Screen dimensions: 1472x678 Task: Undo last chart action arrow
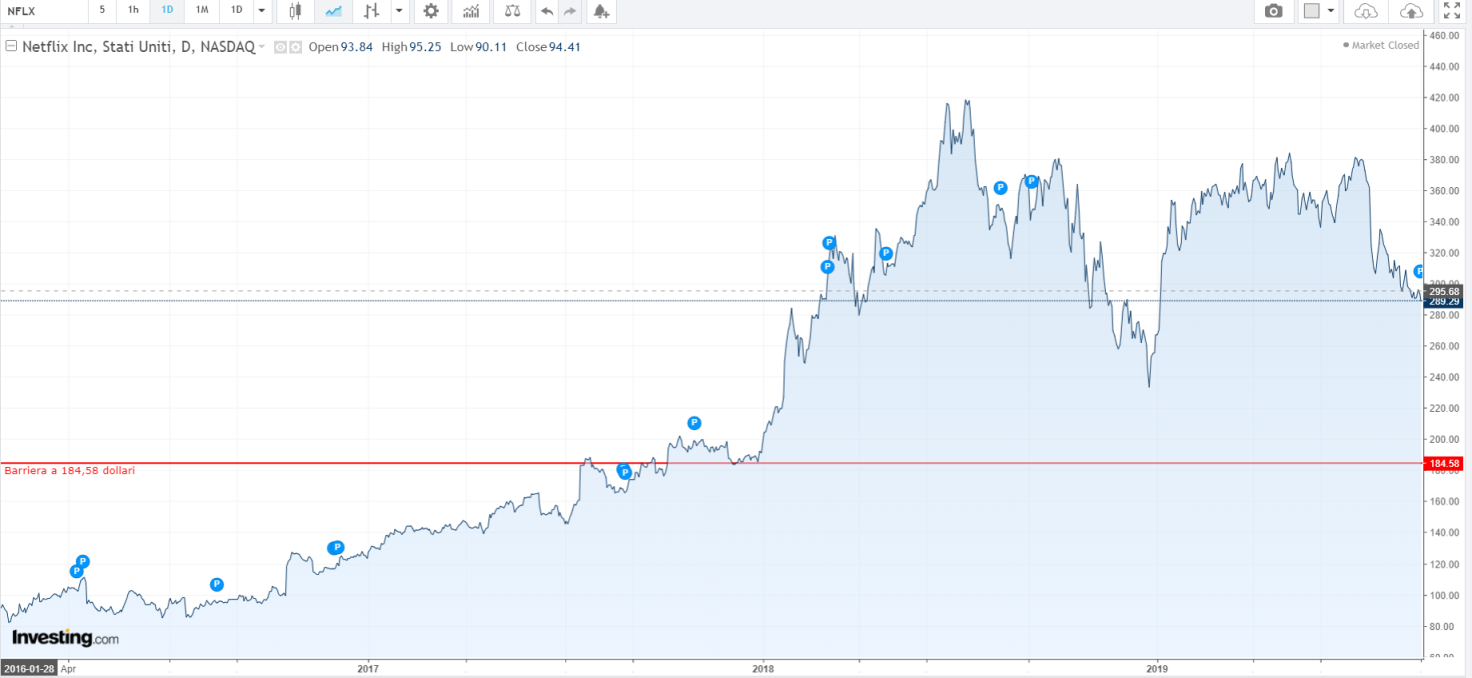[547, 11]
